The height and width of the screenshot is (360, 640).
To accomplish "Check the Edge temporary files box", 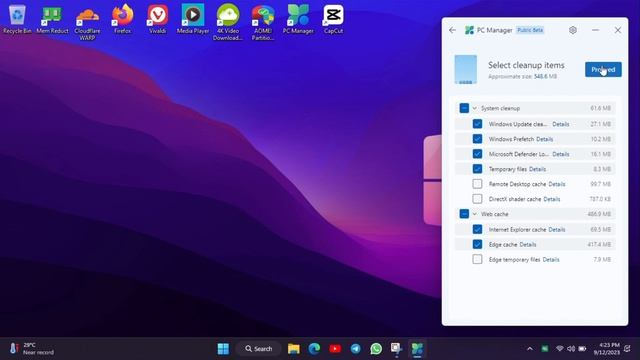I will point(477,259).
